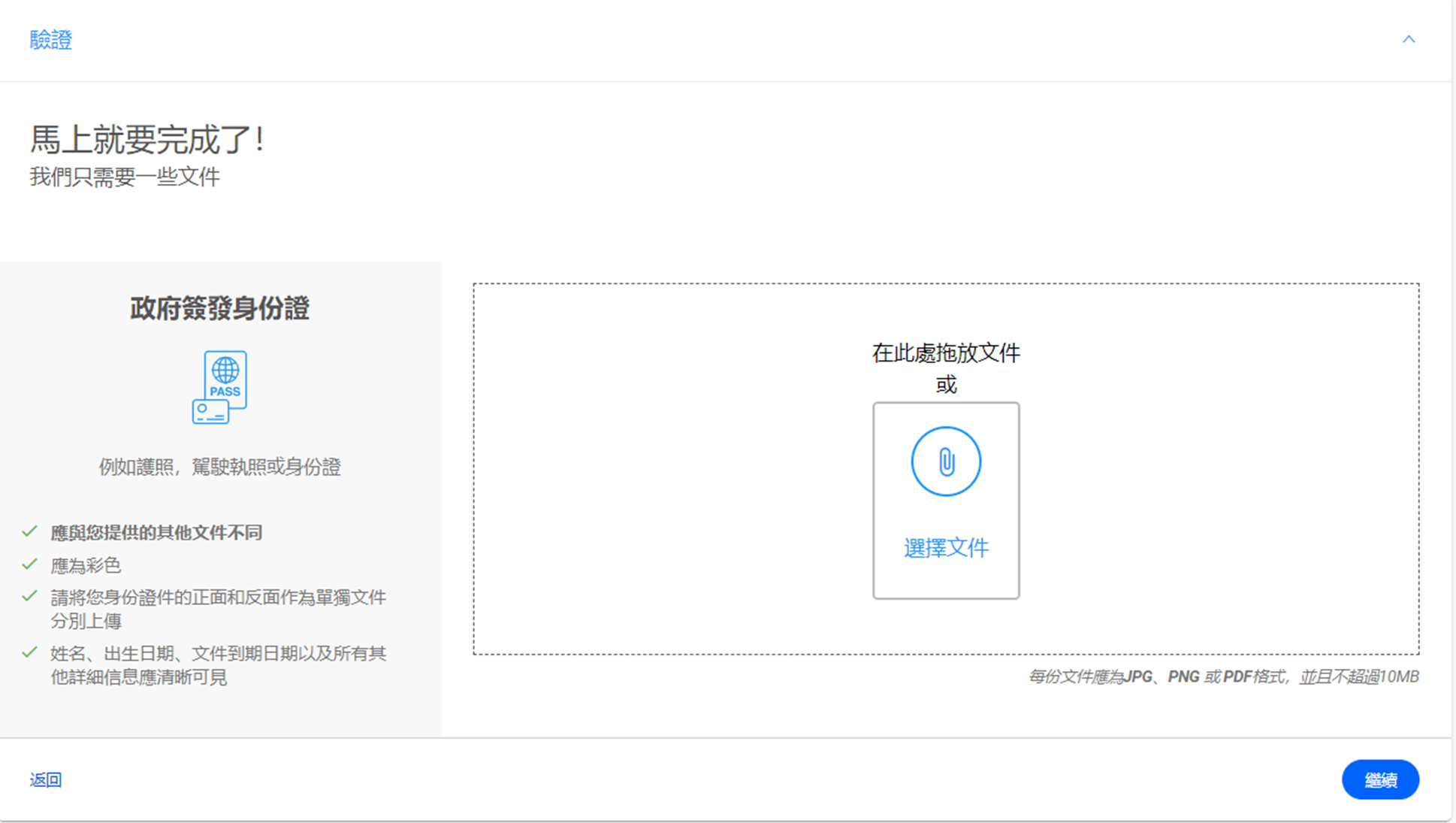Collapse the 驗證 section with the chevron

[1409, 39]
